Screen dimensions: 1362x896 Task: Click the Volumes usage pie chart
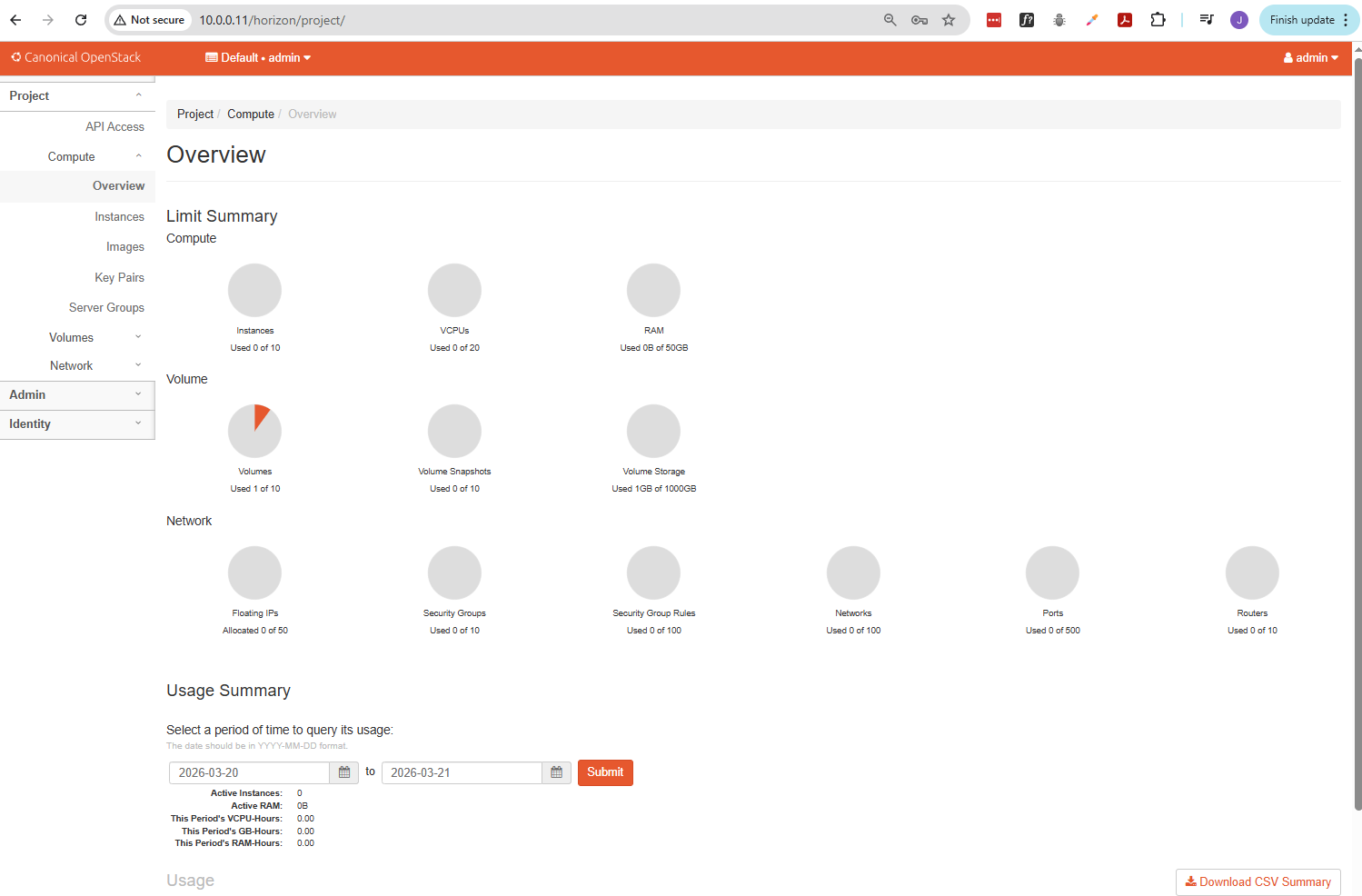point(254,431)
